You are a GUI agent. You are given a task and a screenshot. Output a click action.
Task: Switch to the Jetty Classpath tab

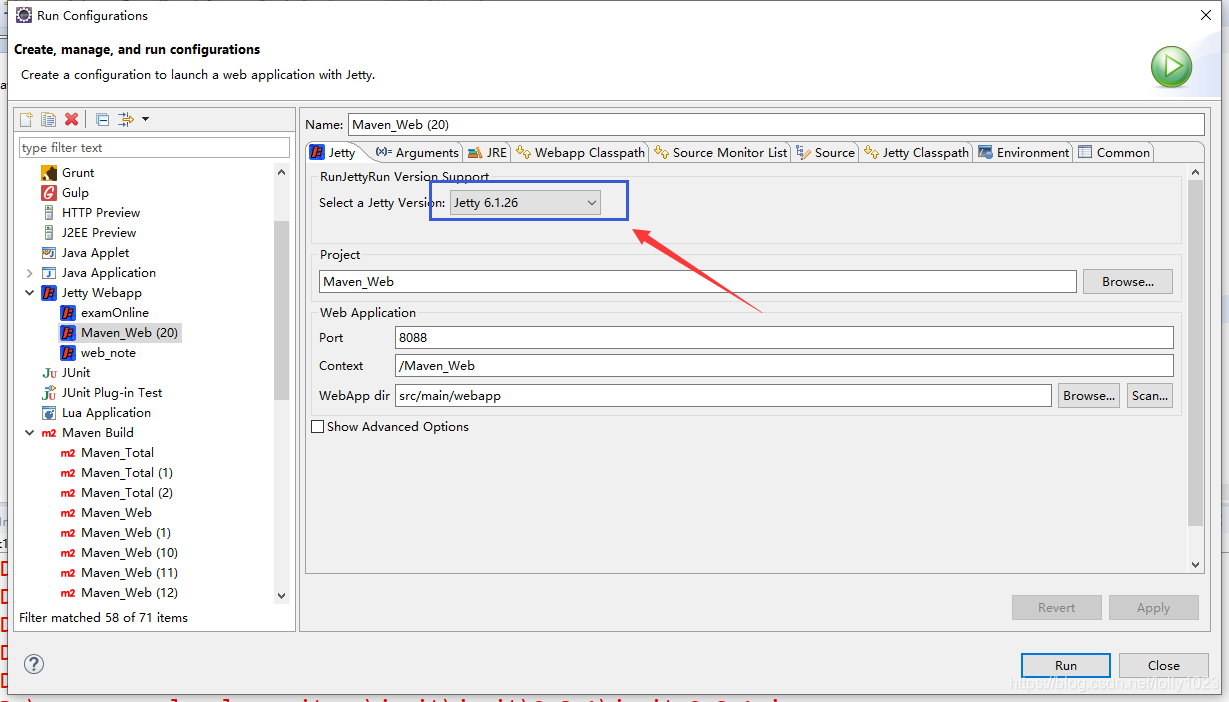916,152
